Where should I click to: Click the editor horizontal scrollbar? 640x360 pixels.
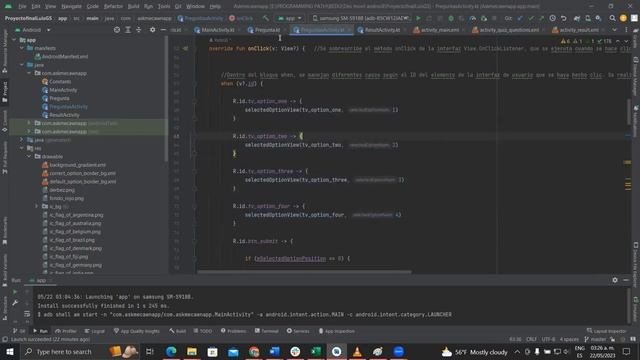coord(304,272)
